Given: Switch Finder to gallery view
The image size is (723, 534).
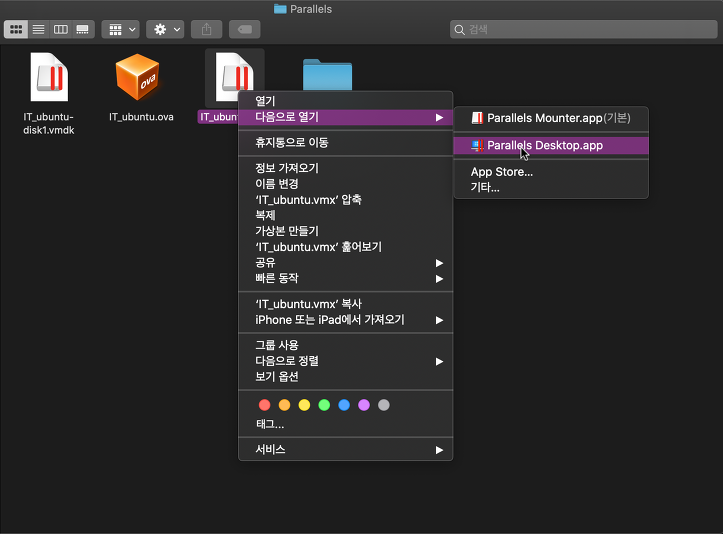Looking at the screenshot, I should coord(83,30).
